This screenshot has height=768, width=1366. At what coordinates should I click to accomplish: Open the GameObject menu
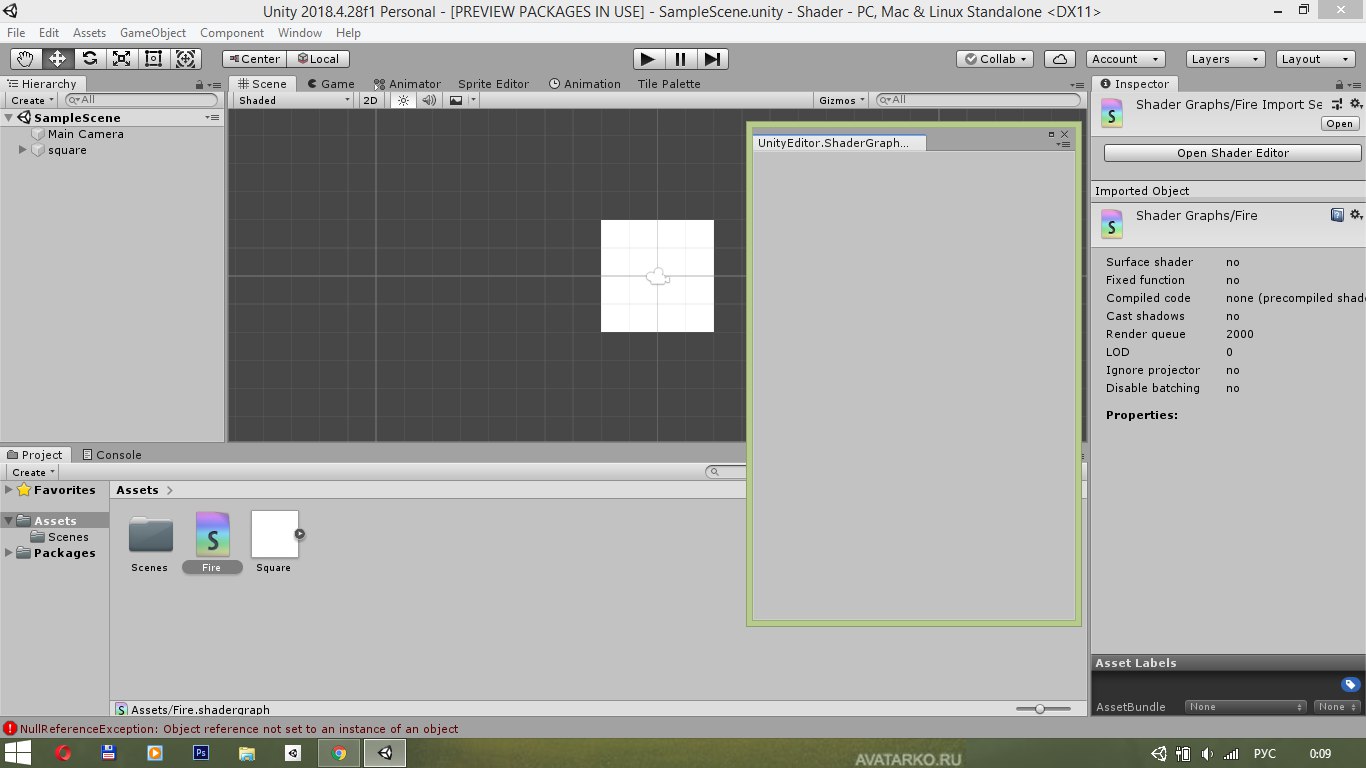coord(153,33)
